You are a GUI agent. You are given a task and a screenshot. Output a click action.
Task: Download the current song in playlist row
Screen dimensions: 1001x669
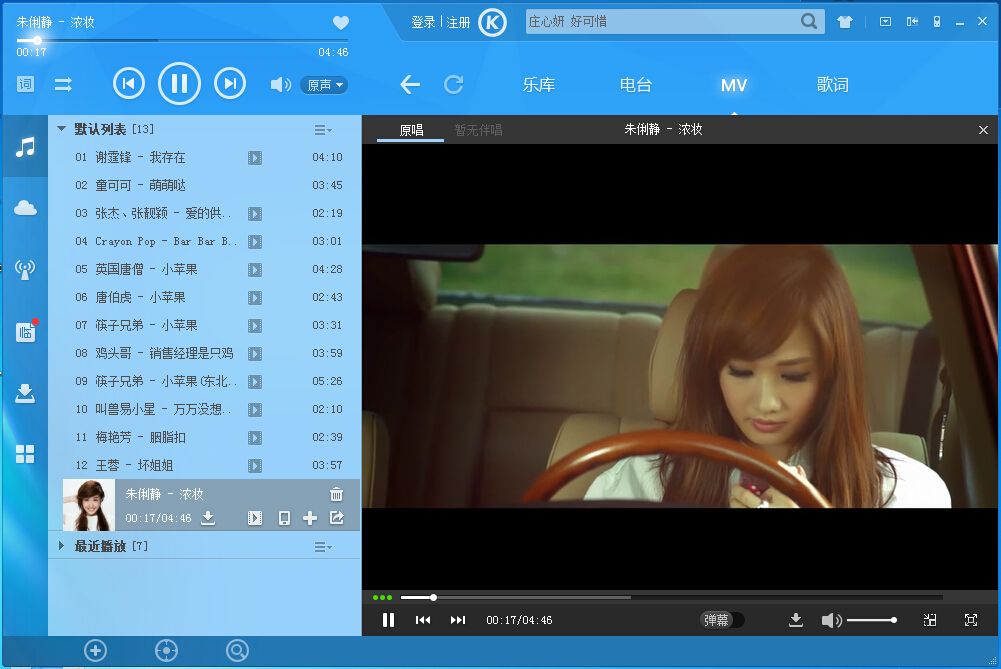[x=208, y=518]
